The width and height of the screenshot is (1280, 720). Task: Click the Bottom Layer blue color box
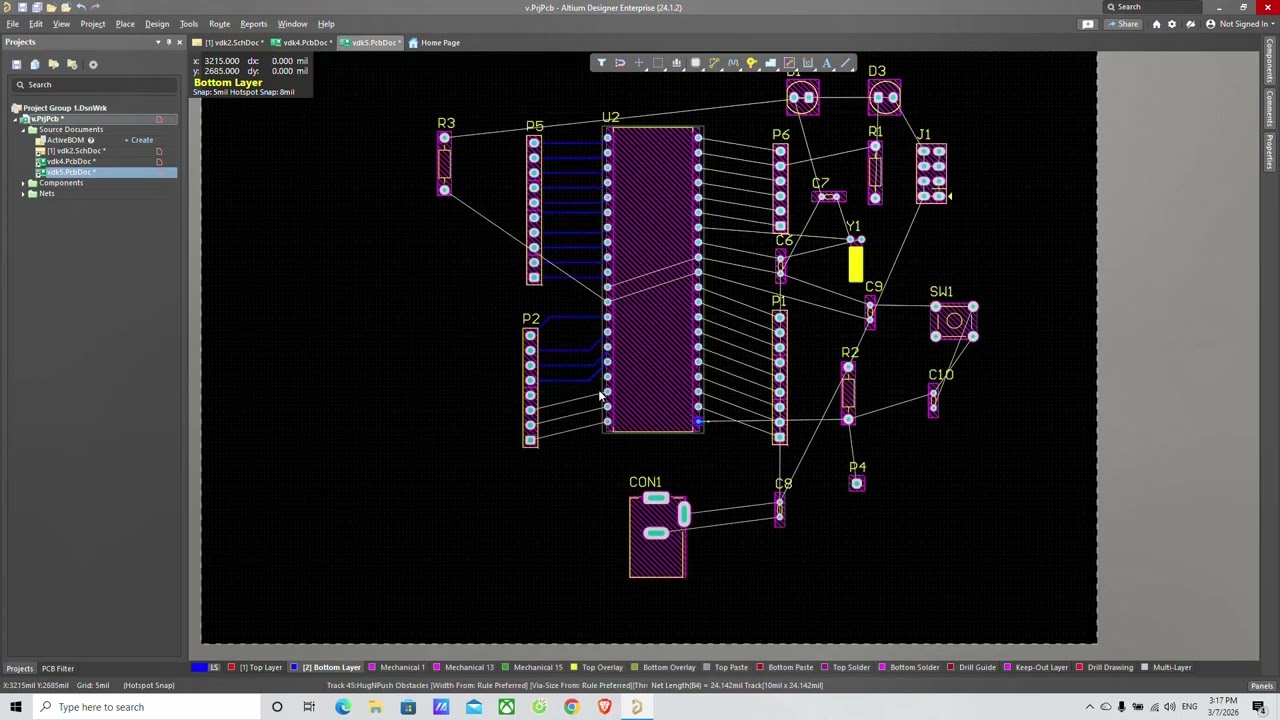coord(294,667)
